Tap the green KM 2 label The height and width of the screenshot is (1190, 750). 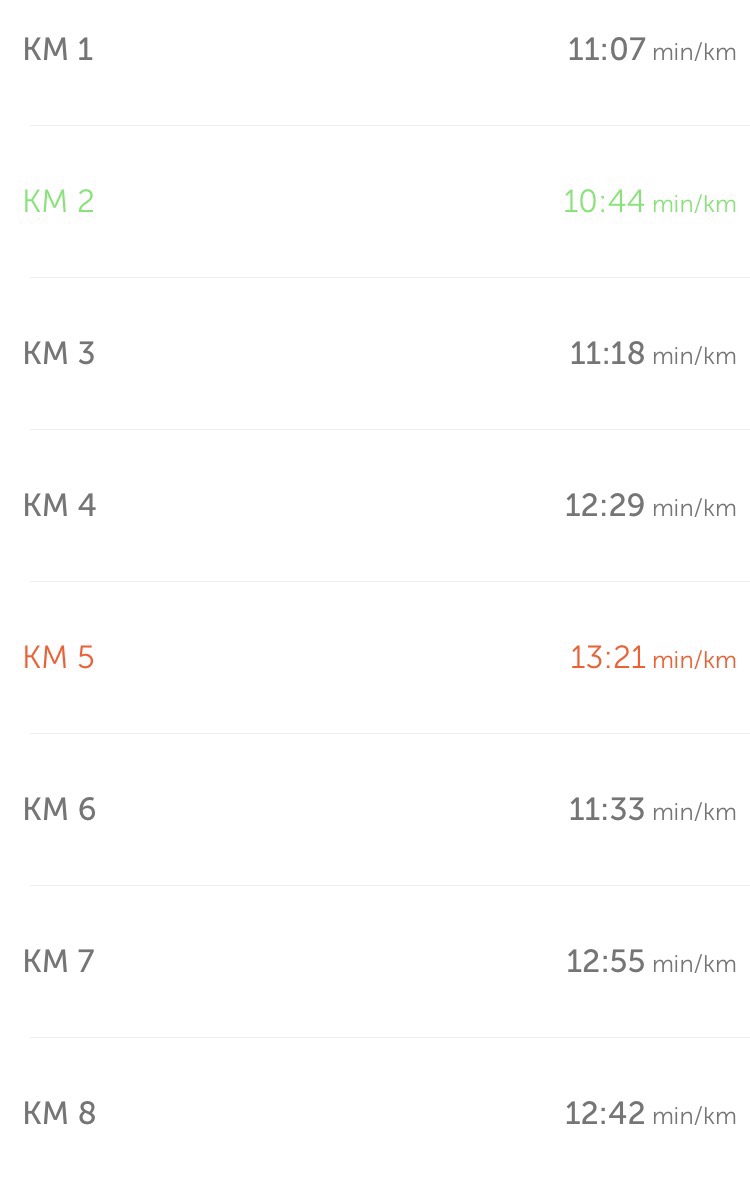coord(58,202)
